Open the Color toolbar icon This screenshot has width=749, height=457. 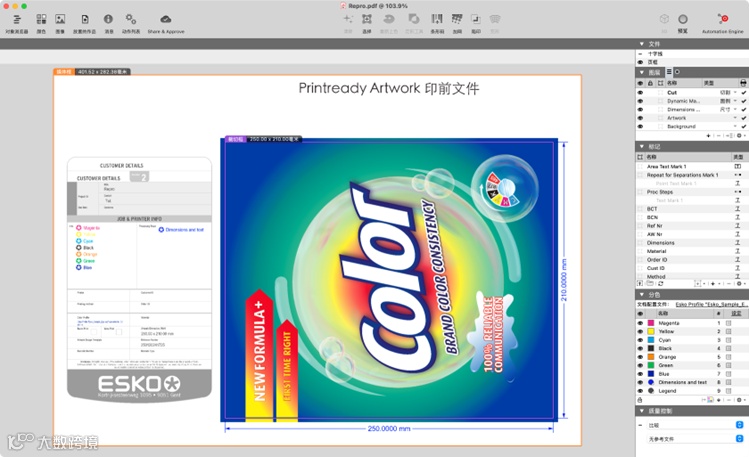click(42, 20)
